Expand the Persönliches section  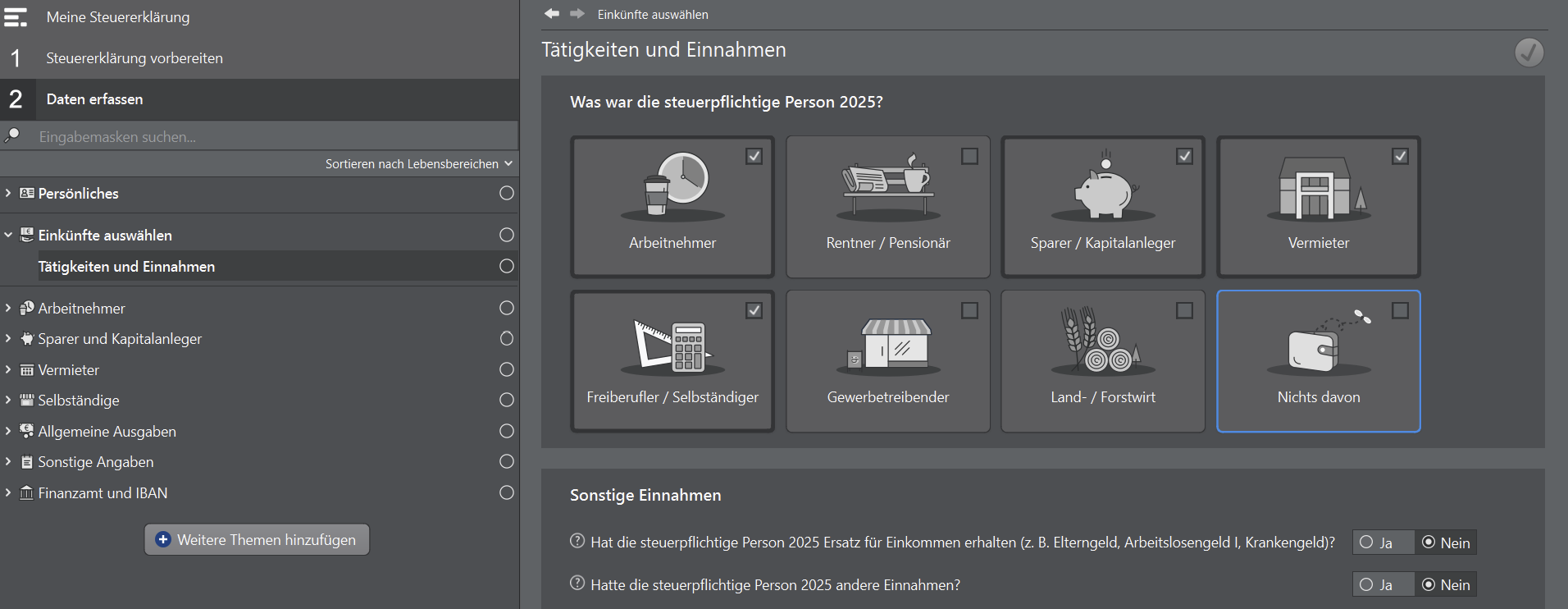pos(8,194)
